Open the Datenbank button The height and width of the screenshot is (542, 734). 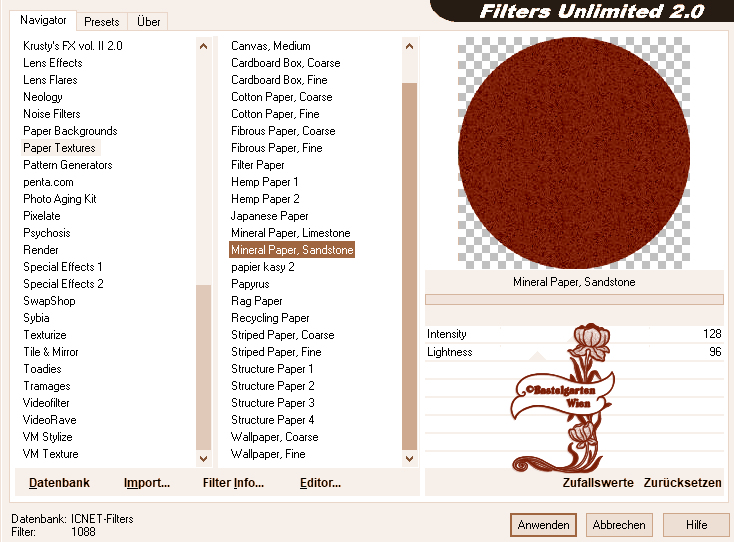[x=59, y=483]
